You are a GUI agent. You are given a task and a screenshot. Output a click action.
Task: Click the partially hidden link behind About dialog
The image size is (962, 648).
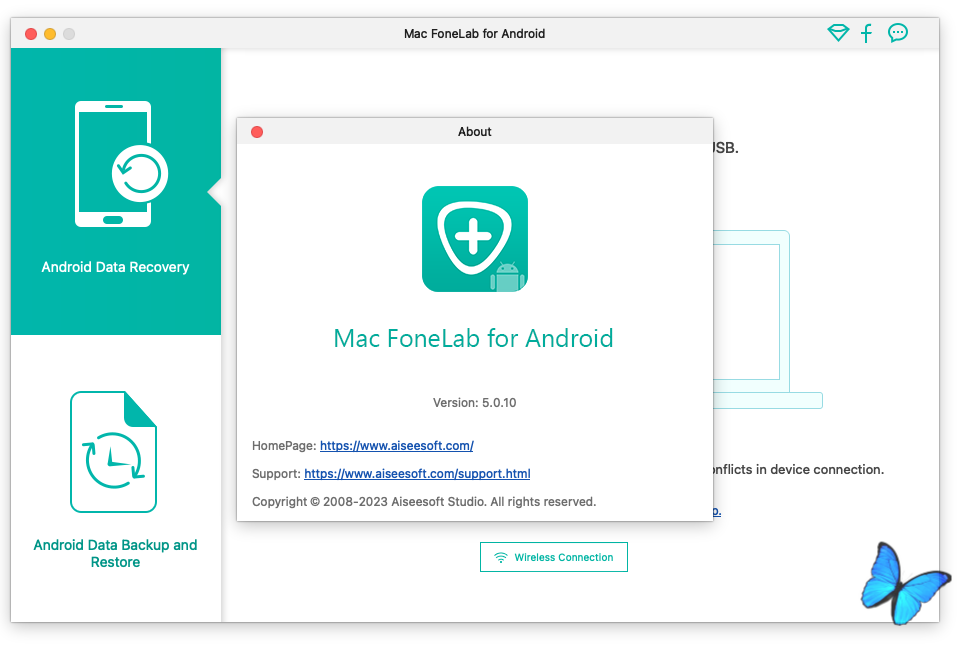717,511
